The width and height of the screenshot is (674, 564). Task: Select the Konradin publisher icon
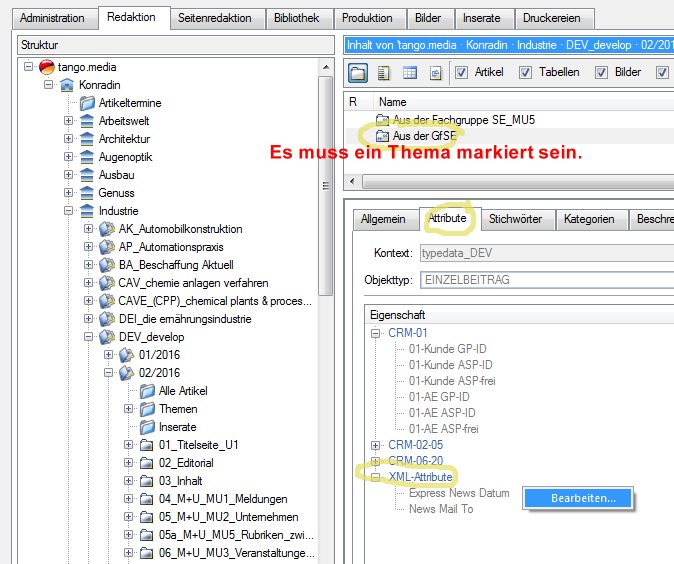(67, 85)
